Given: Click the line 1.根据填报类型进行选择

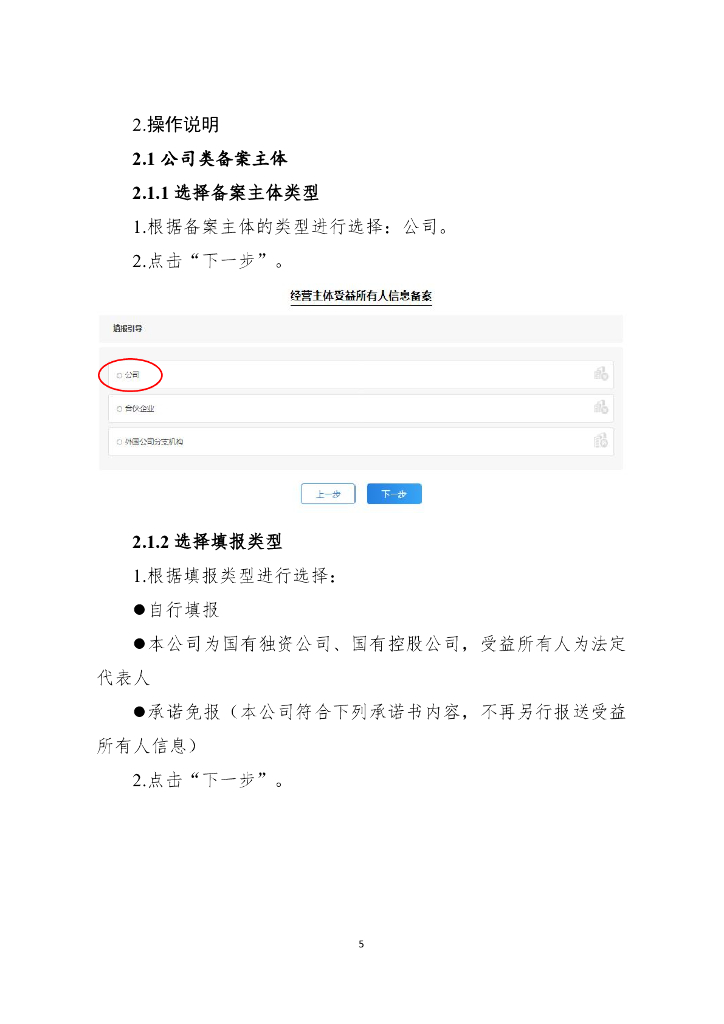Looking at the screenshot, I should coord(234,576).
